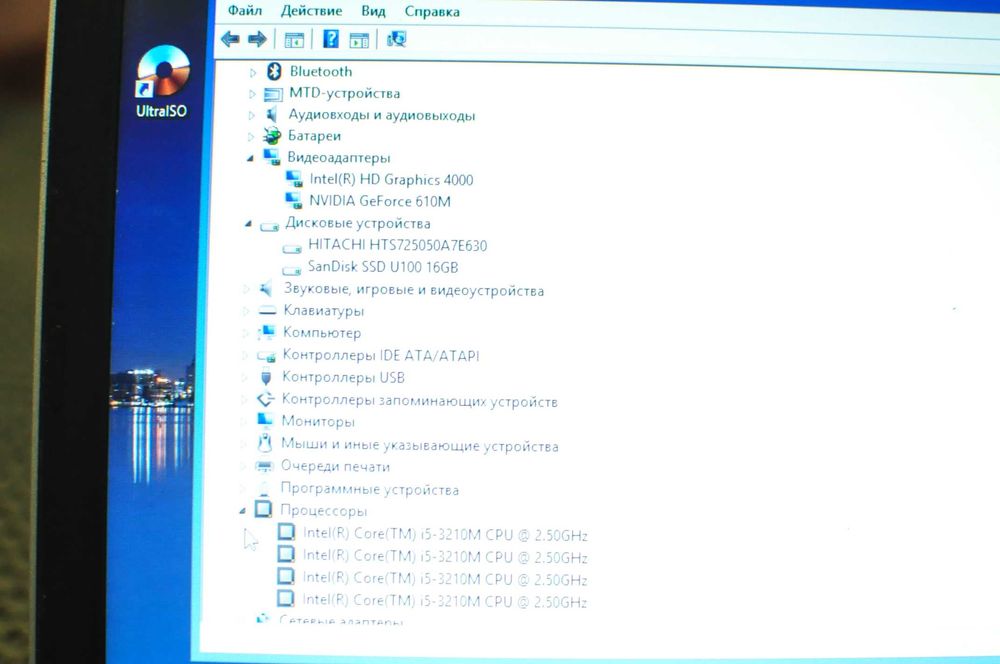Image resolution: width=1000 pixels, height=664 pixels.
Task: Open the Справка menu
Action: pos(432,12)
